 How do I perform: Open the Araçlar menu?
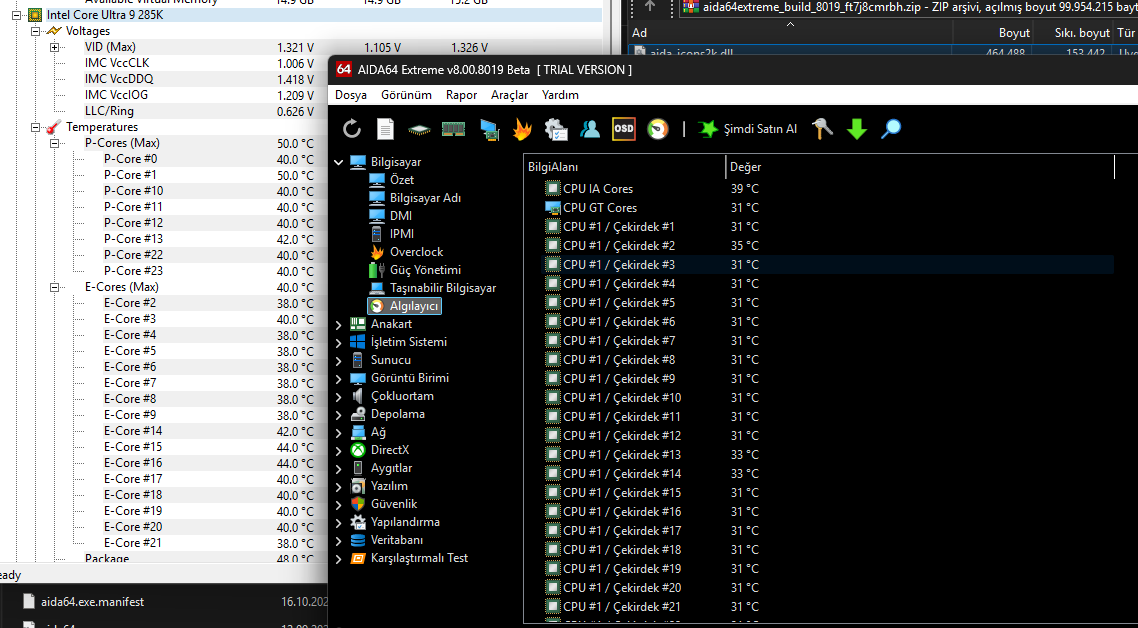tap(509, 95)
